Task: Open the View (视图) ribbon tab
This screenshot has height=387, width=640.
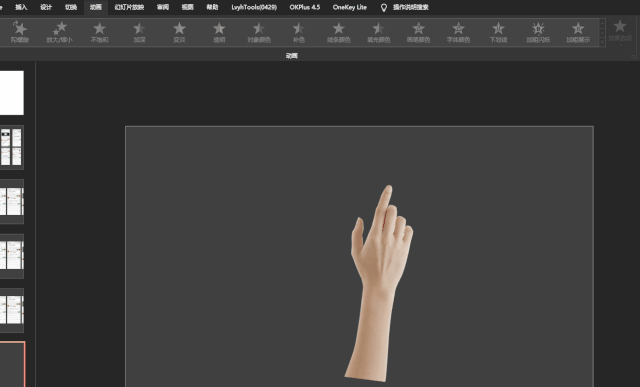Action: 188,7
